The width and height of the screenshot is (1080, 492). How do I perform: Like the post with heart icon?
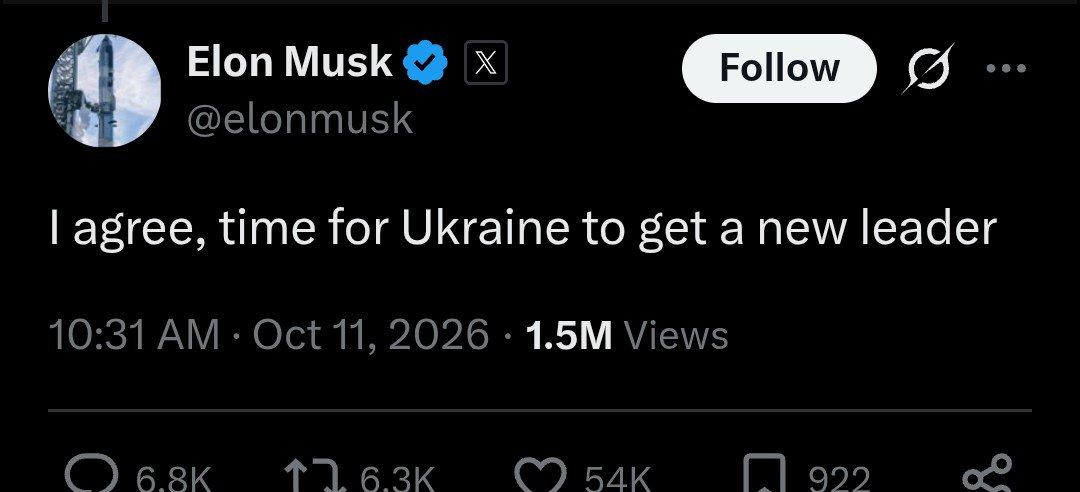click(541, 475)
